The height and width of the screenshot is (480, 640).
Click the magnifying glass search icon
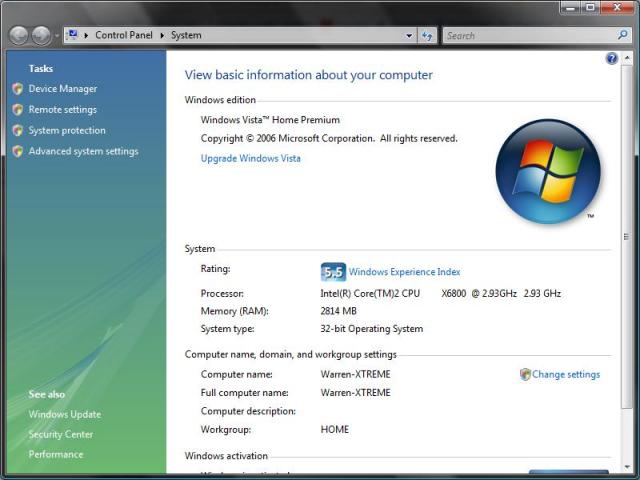[x=622, y=35]
